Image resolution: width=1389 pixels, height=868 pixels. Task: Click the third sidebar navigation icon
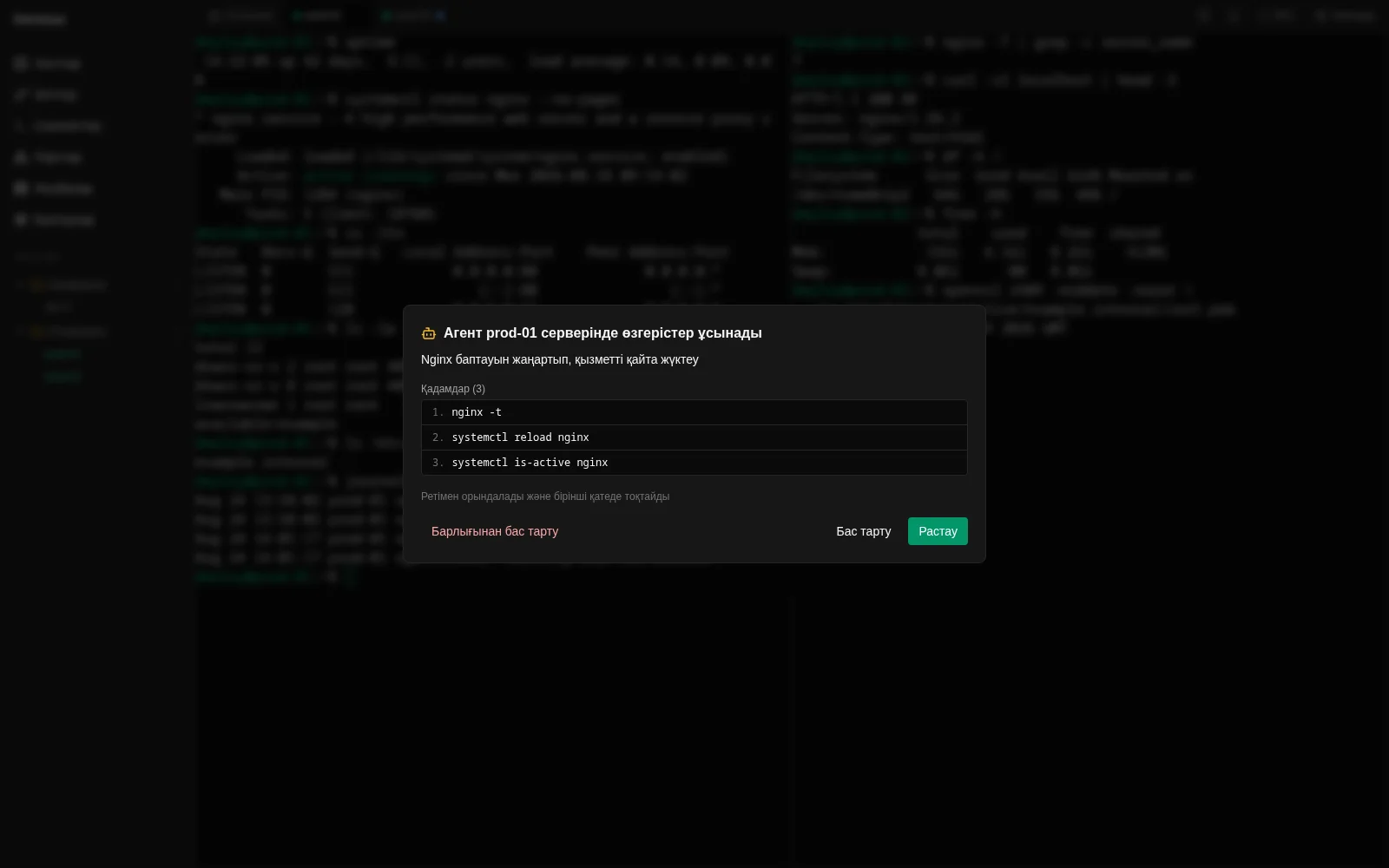(x=21, y=126)
